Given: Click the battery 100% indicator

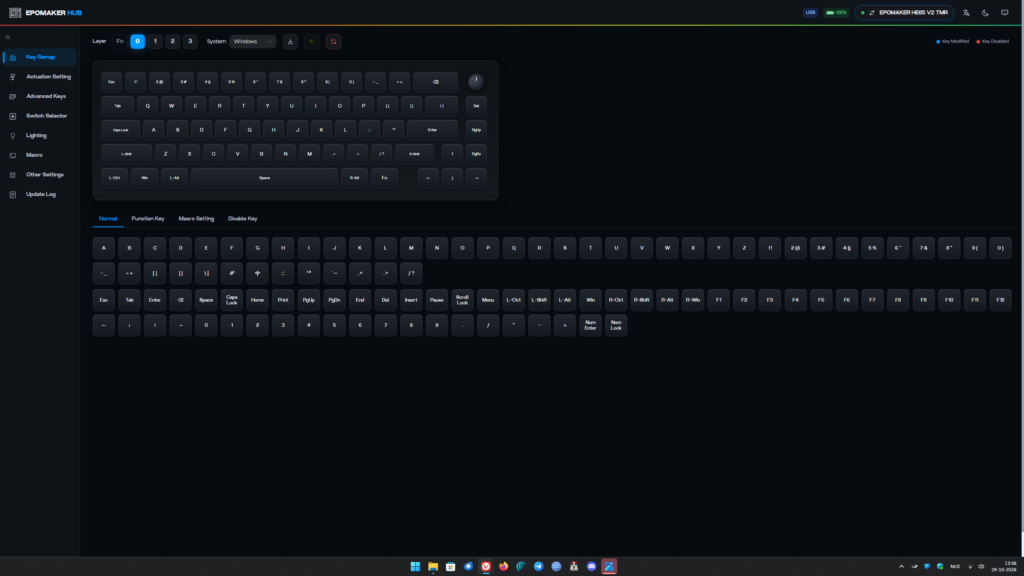Looking at the screenshot, I should [x=837, y=12].
